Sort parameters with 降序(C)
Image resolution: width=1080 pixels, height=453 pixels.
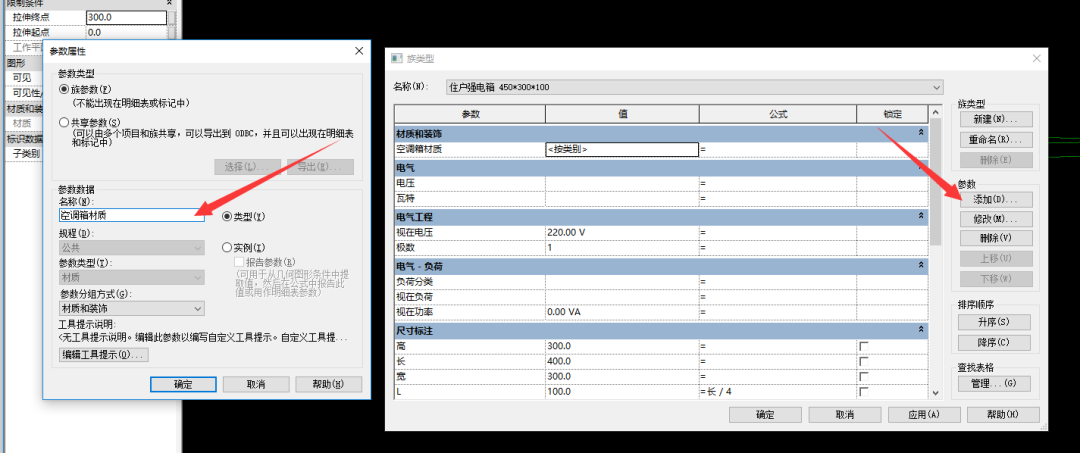tap(995, 343)
